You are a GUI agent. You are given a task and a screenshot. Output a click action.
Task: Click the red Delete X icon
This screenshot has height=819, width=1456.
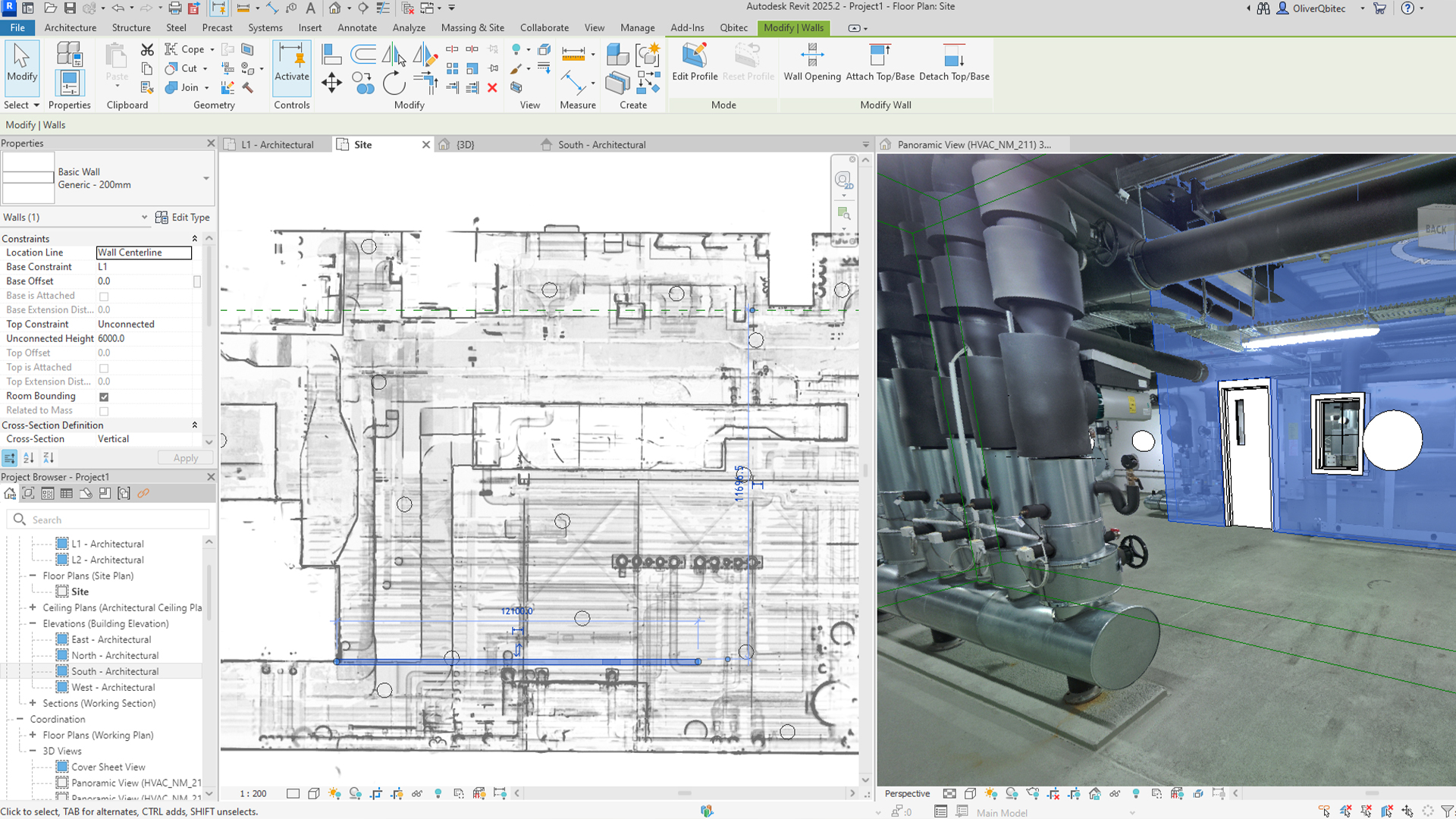[492, 88]
